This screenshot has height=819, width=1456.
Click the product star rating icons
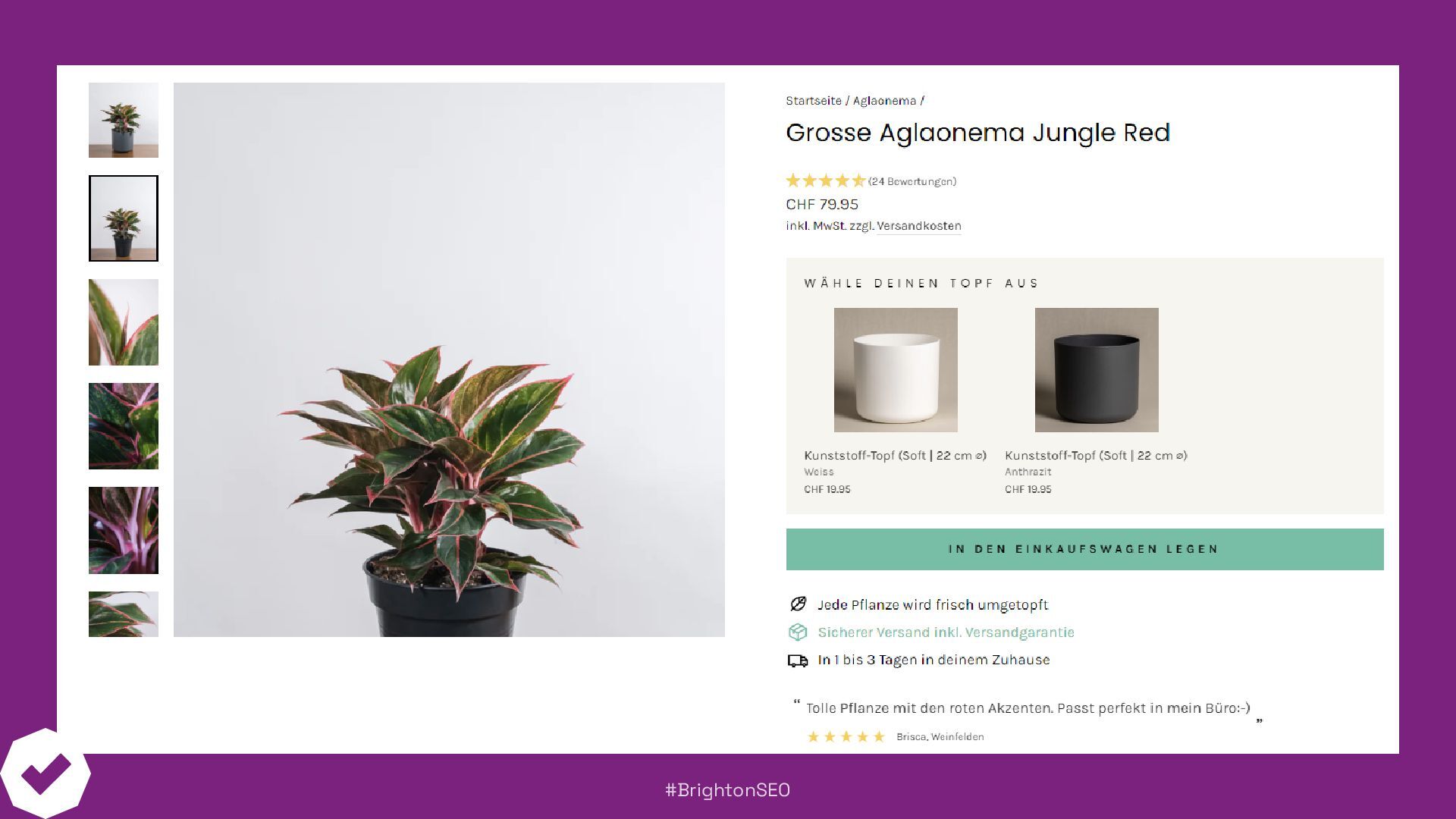click(826, 180)
